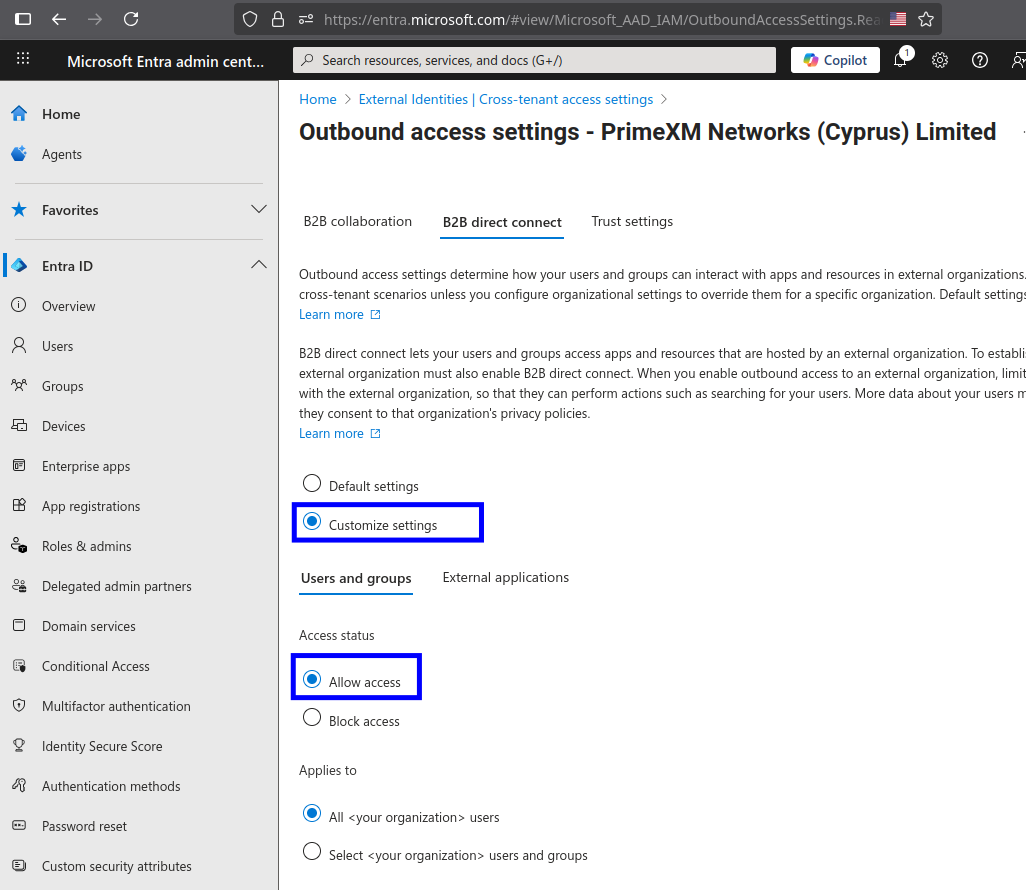Viewport: 1026px width, 890px height.
Task: Select All <your organization> users radio
Action: pyautogui.click(x=312, y=813)
